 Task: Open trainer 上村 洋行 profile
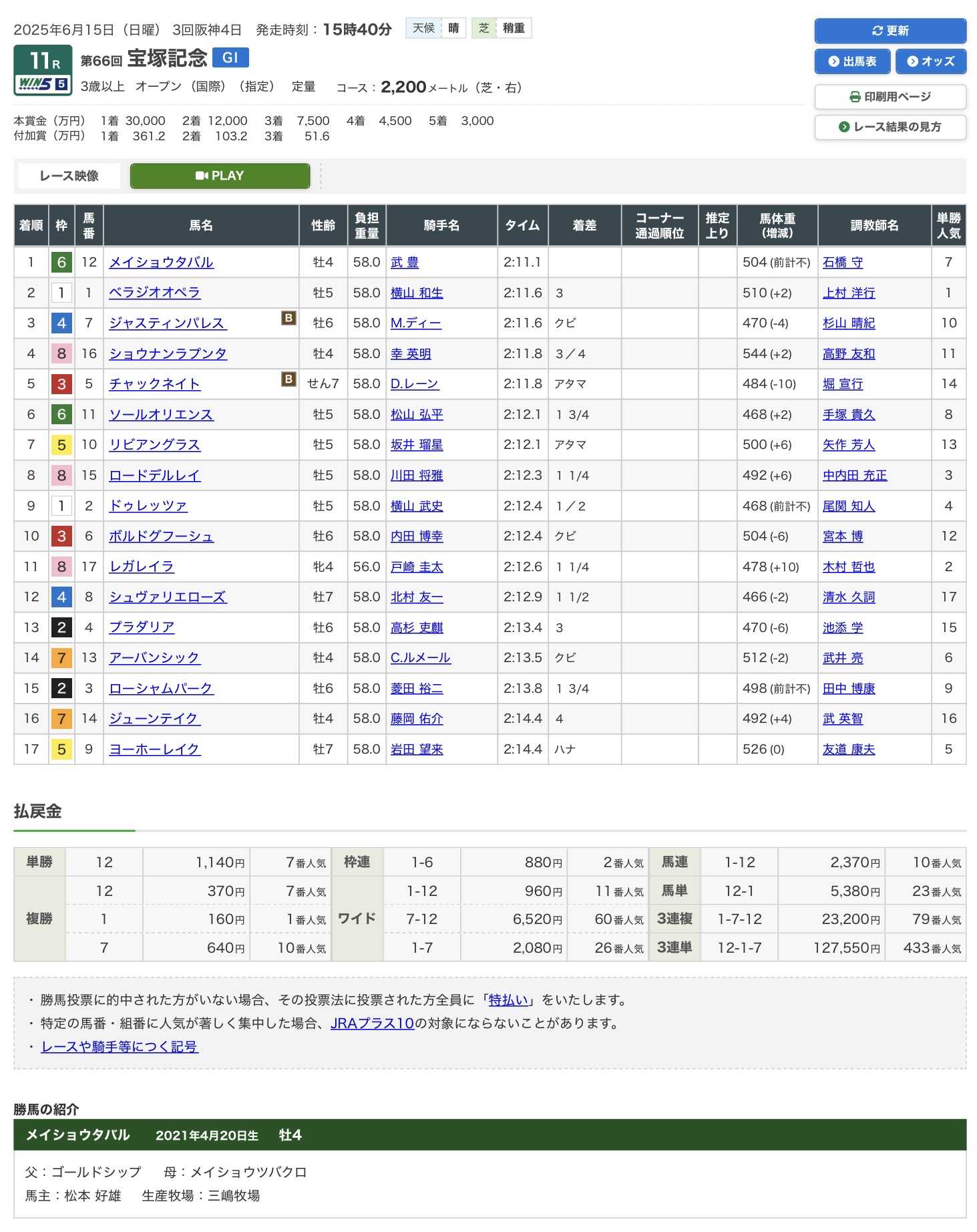point(849,293)
